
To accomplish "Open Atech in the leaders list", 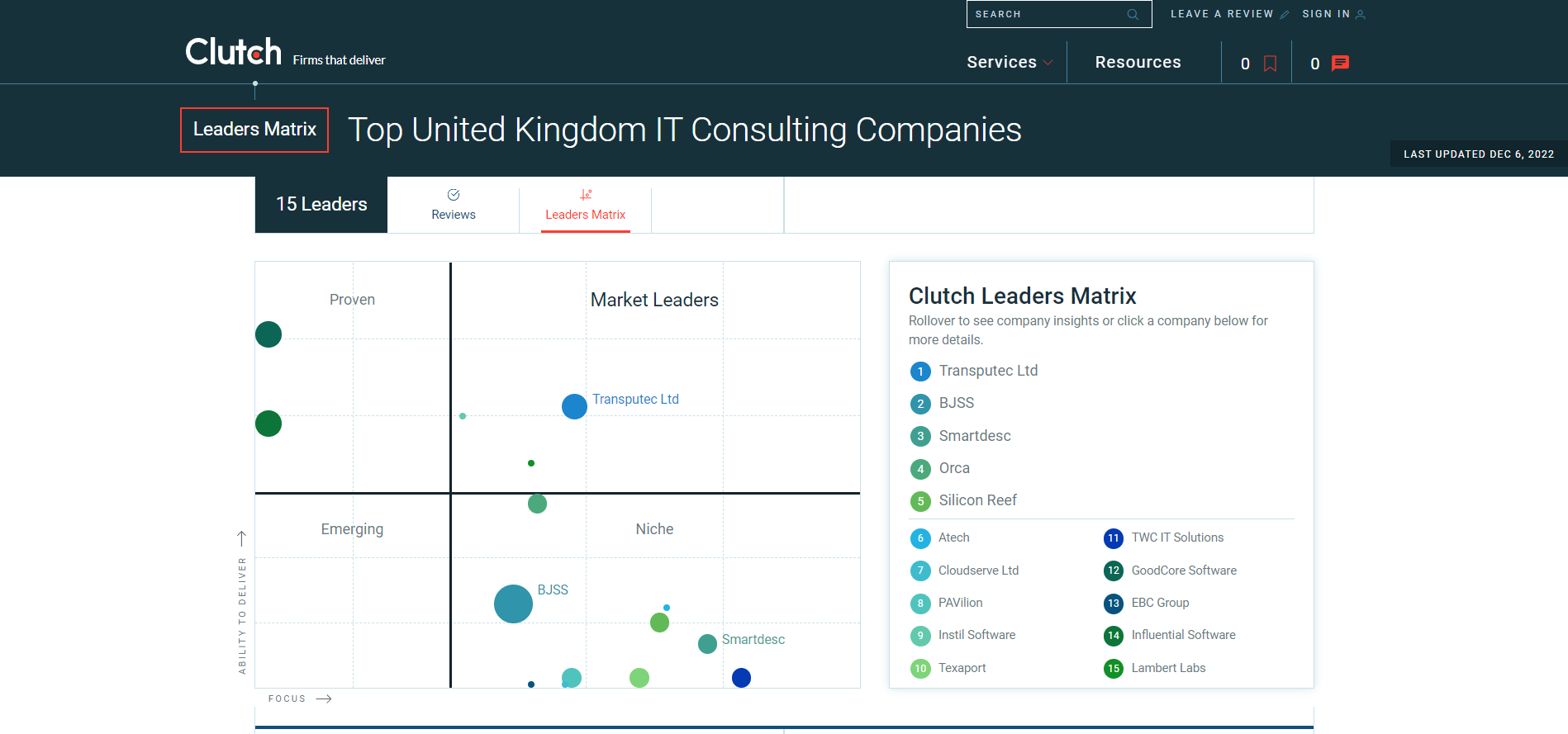I will click(954, 537).
